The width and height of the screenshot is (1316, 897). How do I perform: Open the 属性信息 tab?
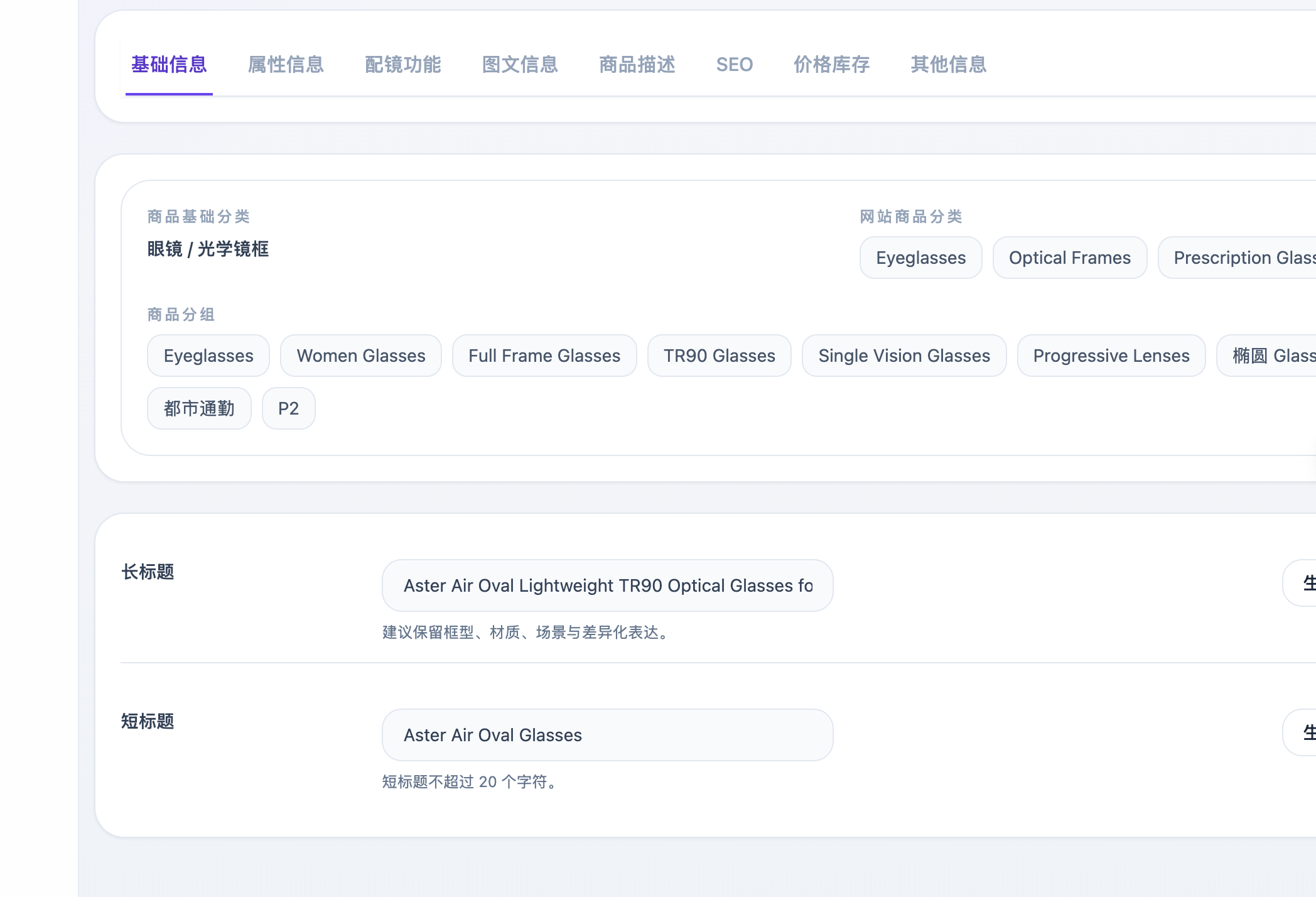coord(286,65)
